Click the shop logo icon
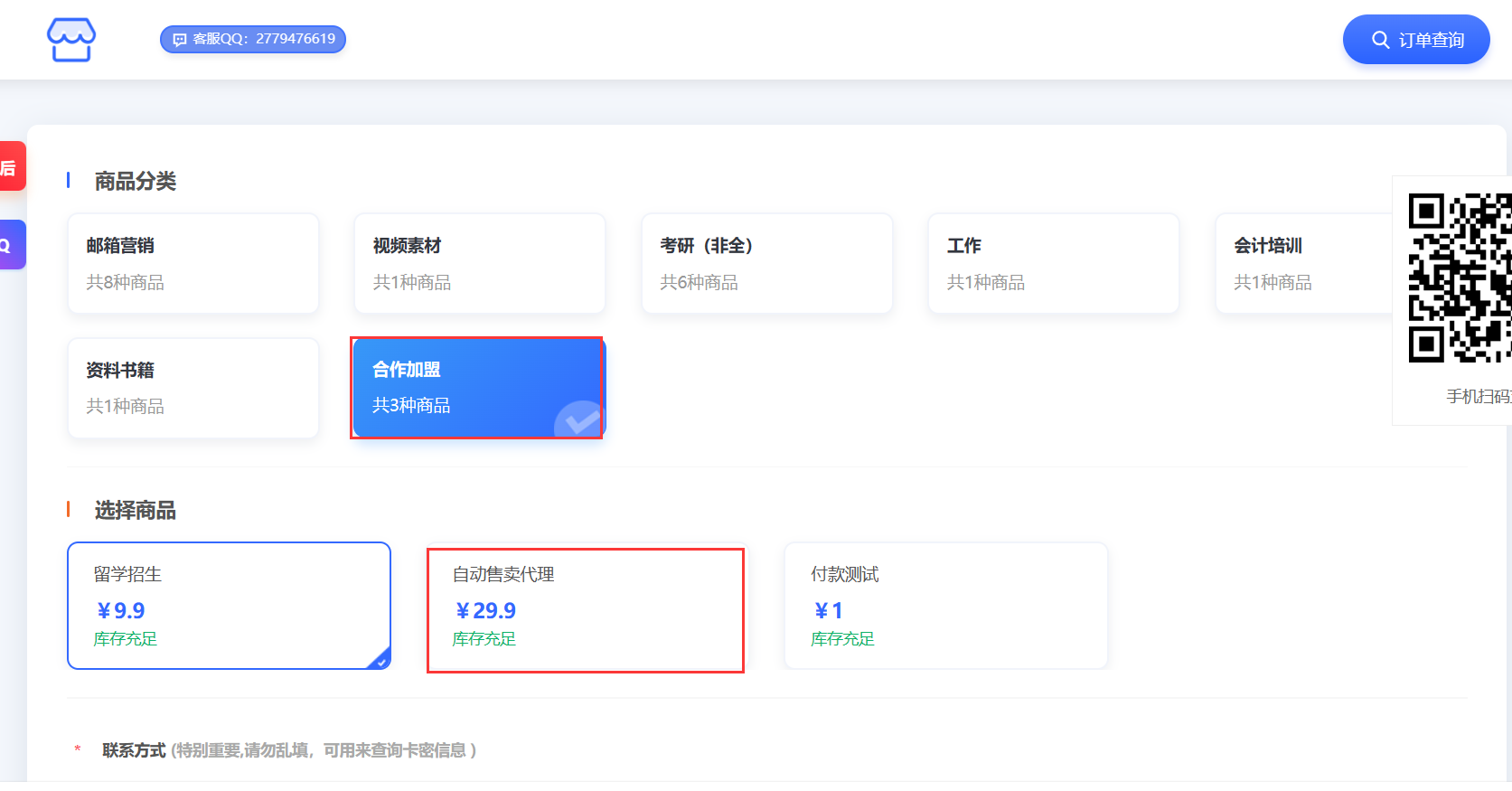The image size is (1512, 791). point(71,40)
